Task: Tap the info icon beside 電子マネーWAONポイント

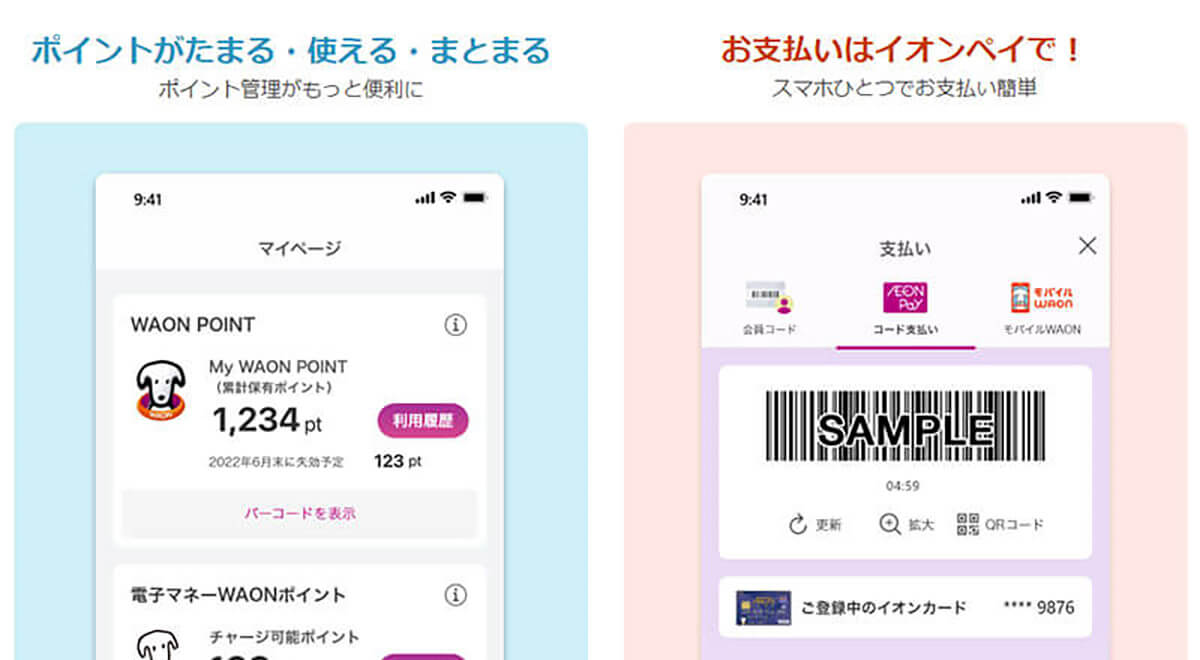Action: [455, 595]
